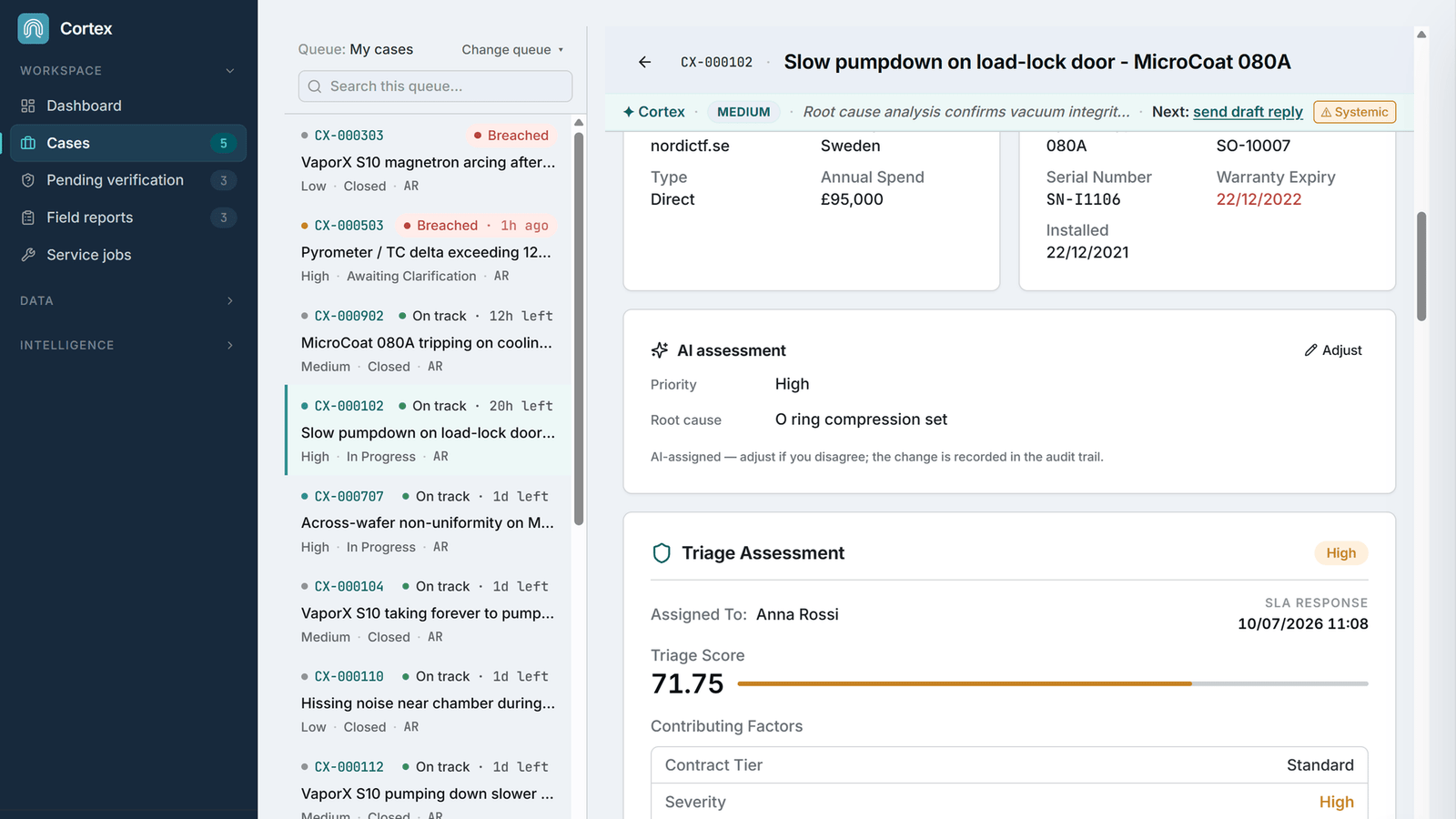
Task: Click the High badge in Triage Assessment
Action: coord(1340,553)
